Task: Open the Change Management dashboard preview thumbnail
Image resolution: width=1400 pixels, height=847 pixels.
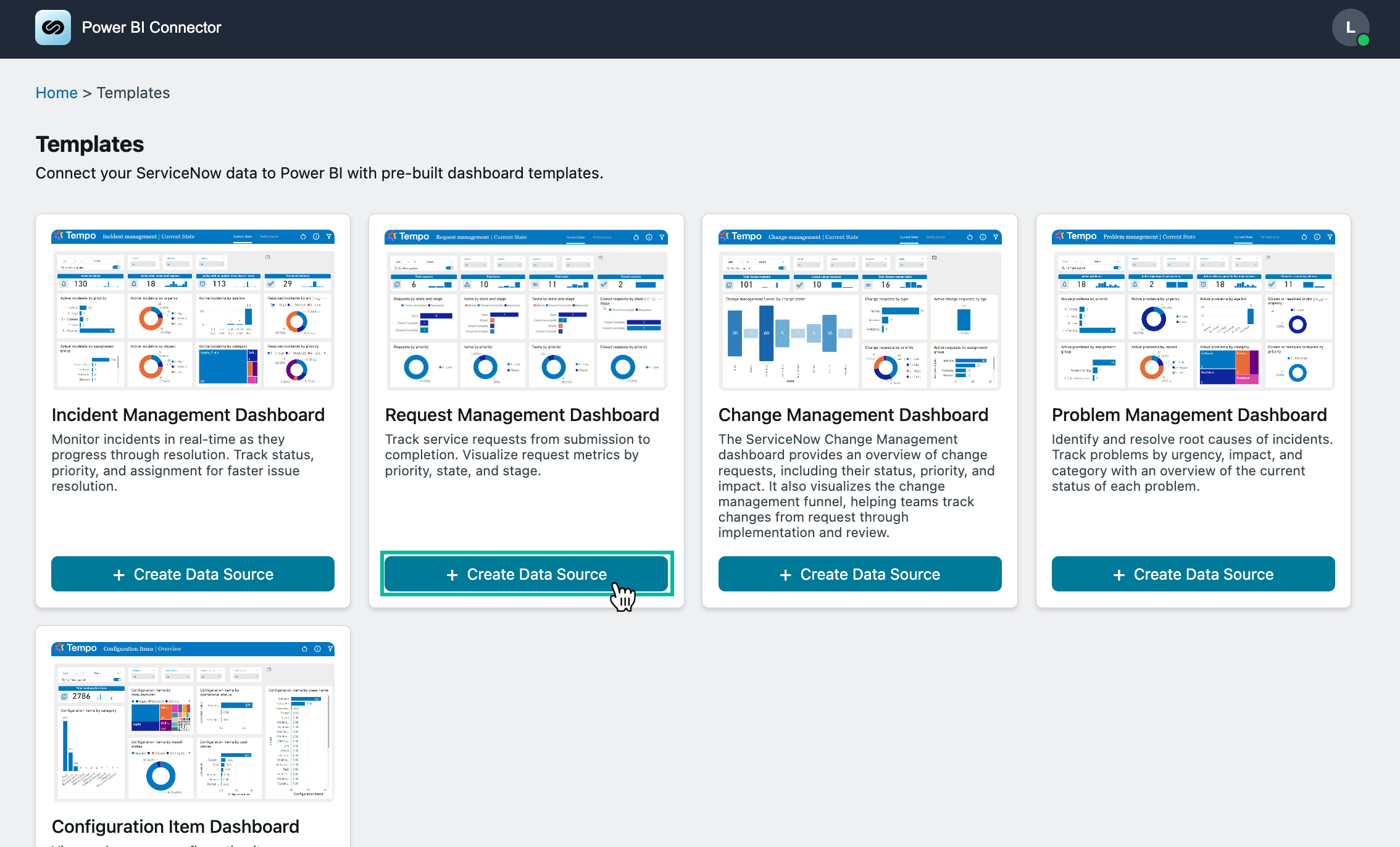Action: click(x=860, y=310)
